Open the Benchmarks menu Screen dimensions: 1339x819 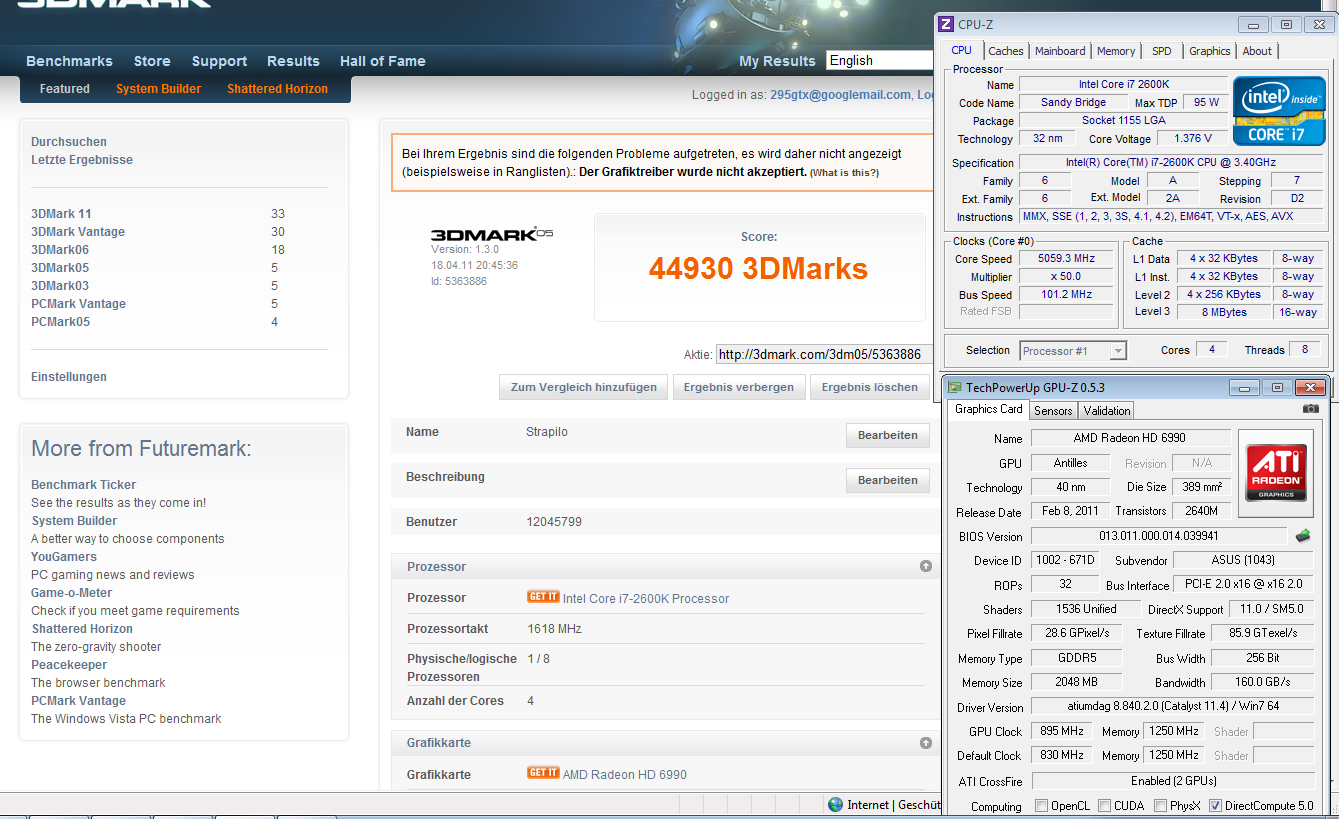(x=69, y=61)
